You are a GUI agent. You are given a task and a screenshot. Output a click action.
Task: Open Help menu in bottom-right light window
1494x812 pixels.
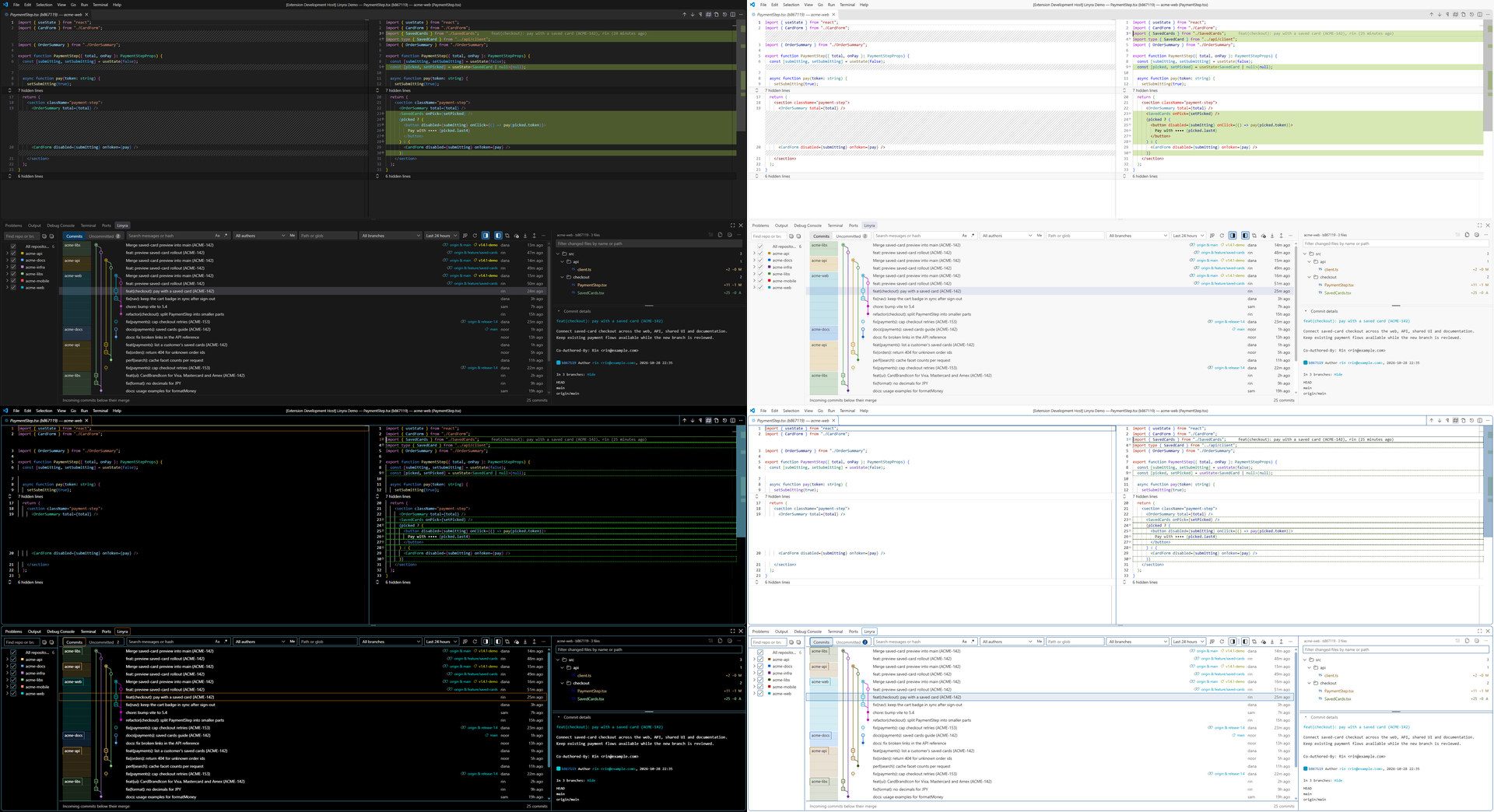tap(864, 411)
